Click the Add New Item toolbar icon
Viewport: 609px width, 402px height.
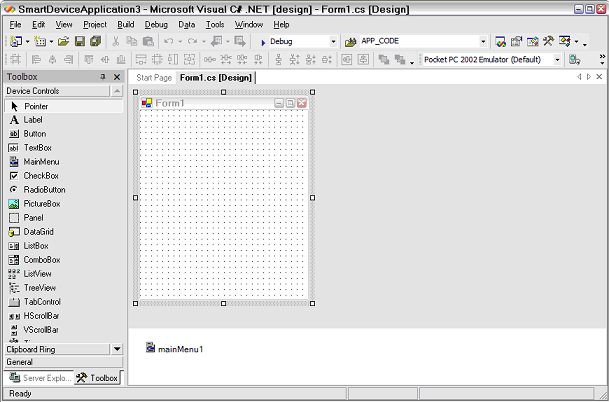click(40, 41)
